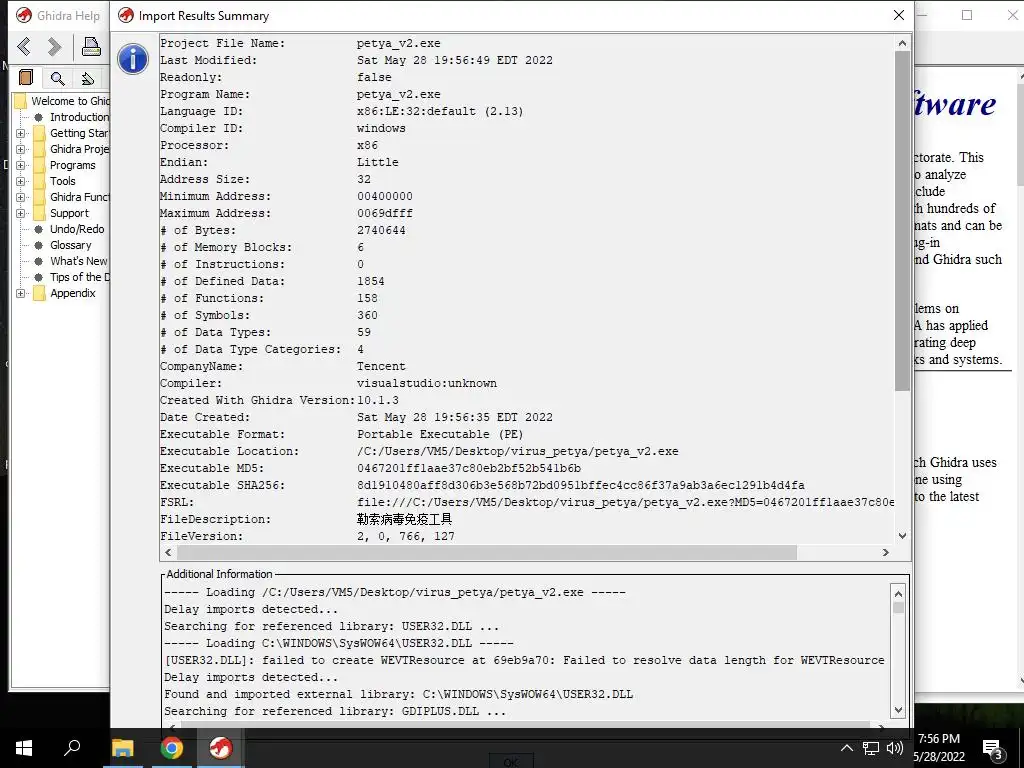Click the '# of Functions' value 158
The width and height of the screenshot is (1024, 768).
[x=367, y=298]
